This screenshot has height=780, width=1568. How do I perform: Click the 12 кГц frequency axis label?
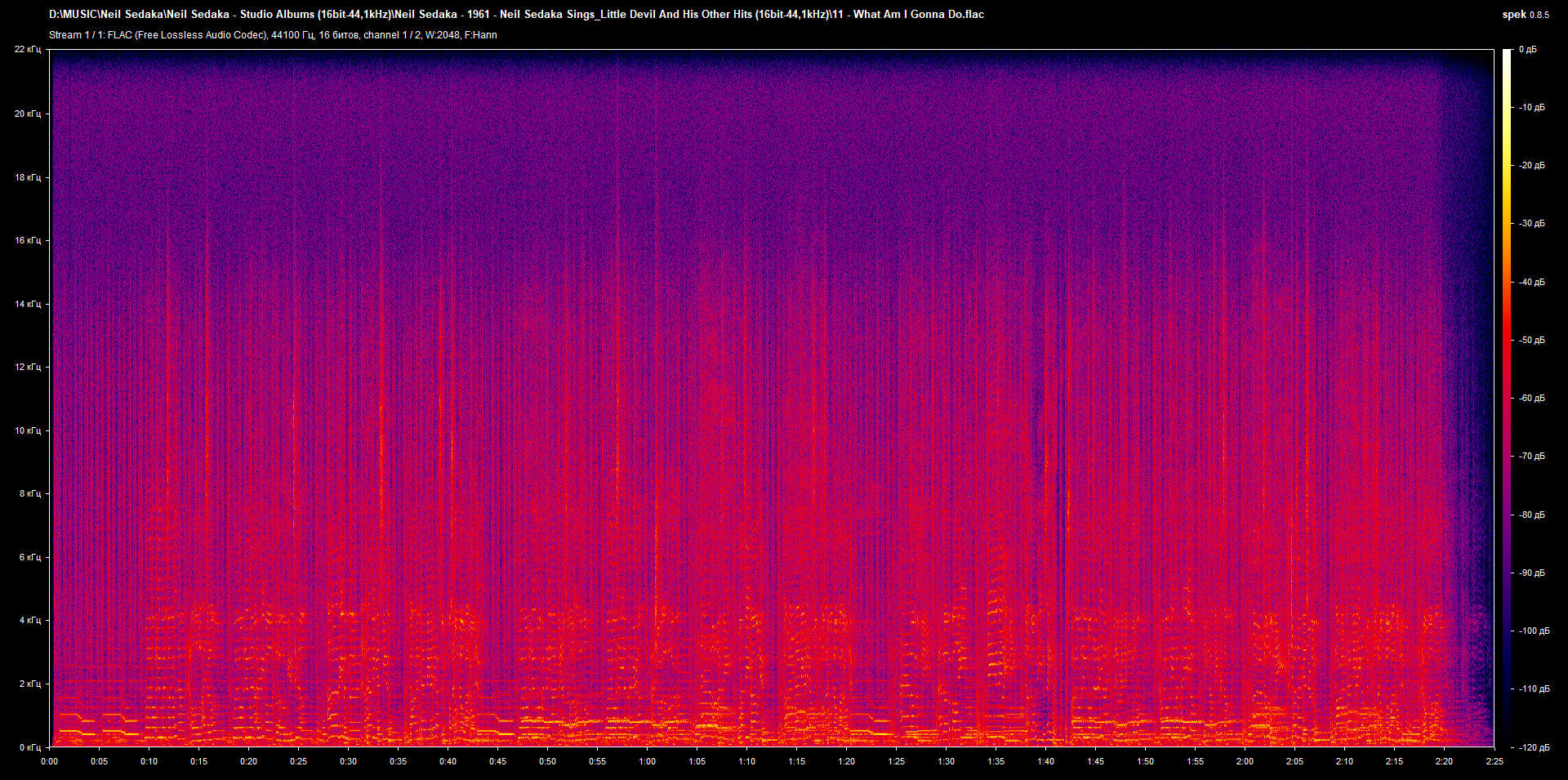pyautogui.click(x=28, y=367)
